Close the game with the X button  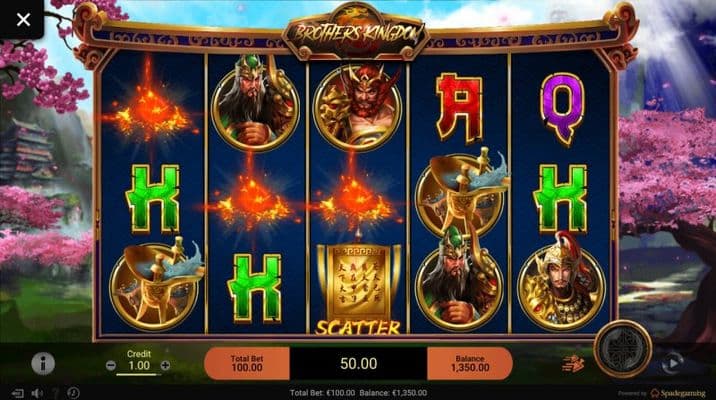(x=23, y=20)
